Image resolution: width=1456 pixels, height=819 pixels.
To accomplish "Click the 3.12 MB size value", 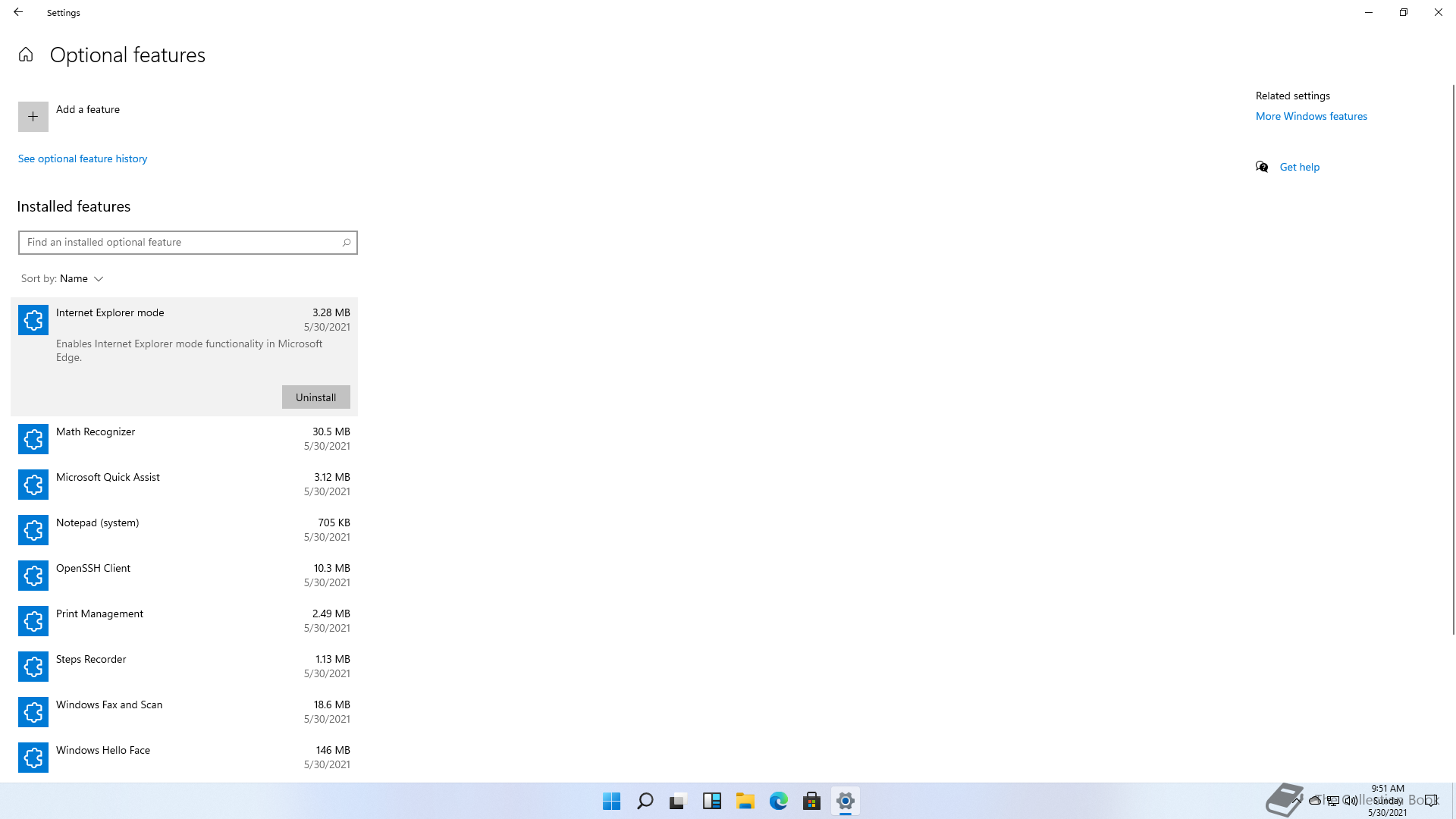I will tap(332, 477).
